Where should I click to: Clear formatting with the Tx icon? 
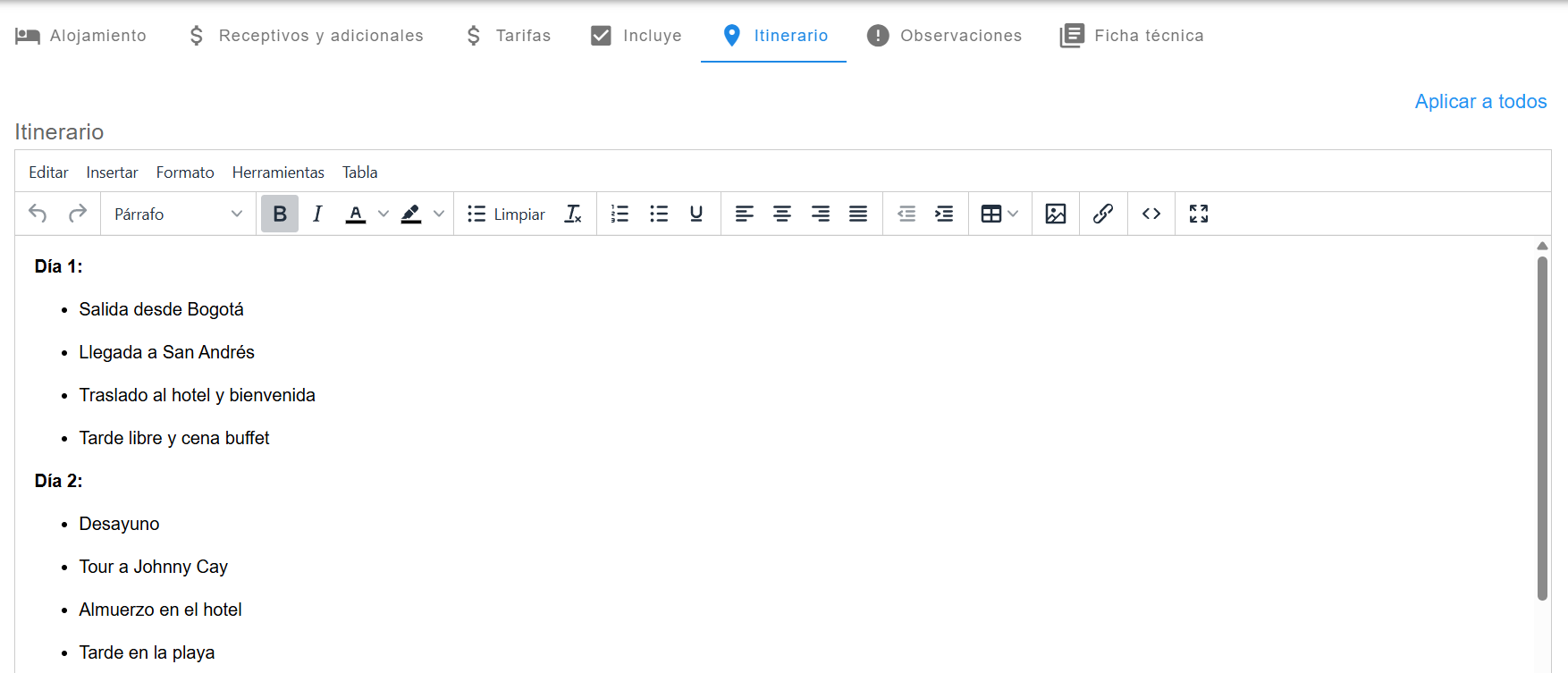click(573, 214)
